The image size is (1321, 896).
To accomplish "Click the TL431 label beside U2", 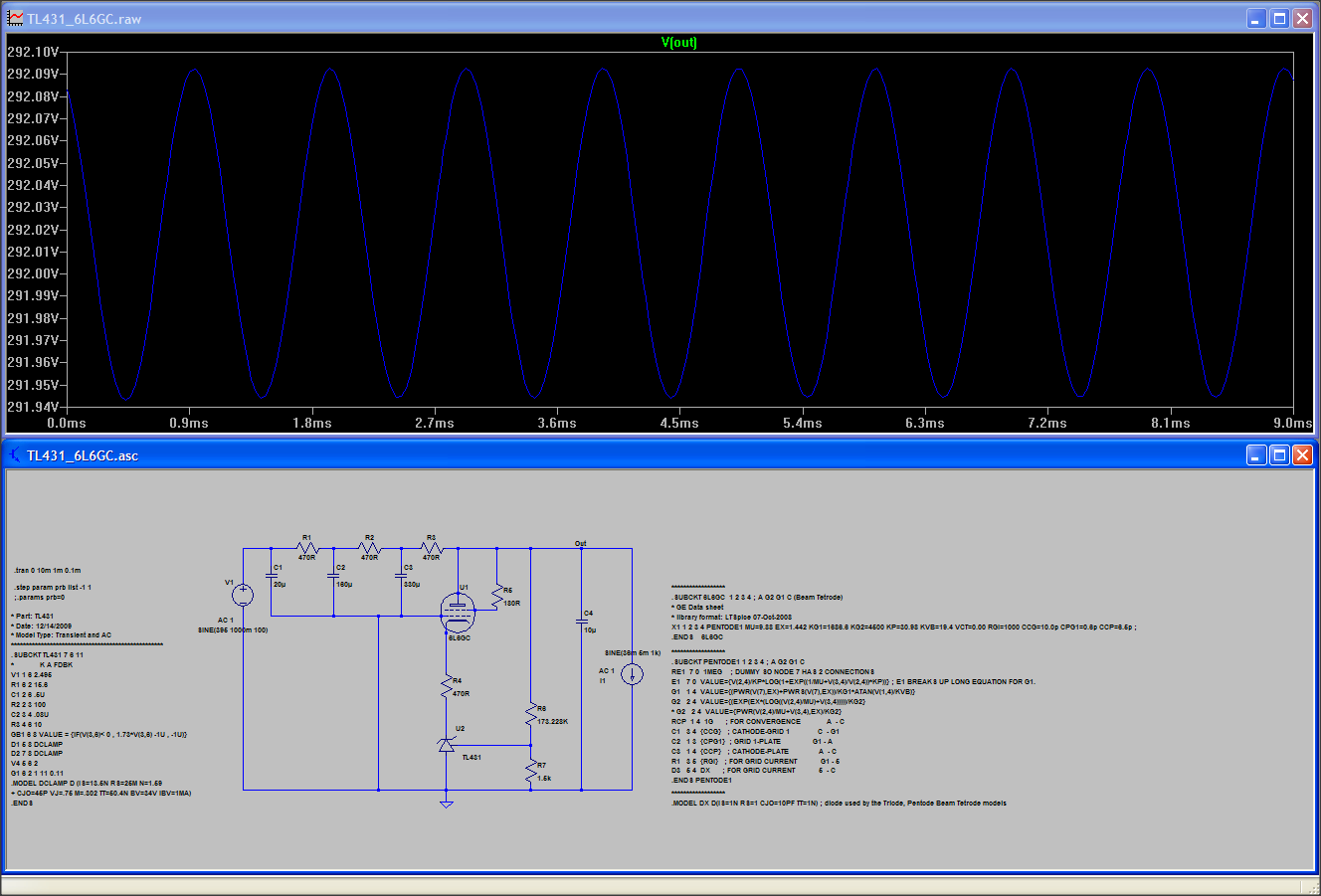I will point(472,758).
